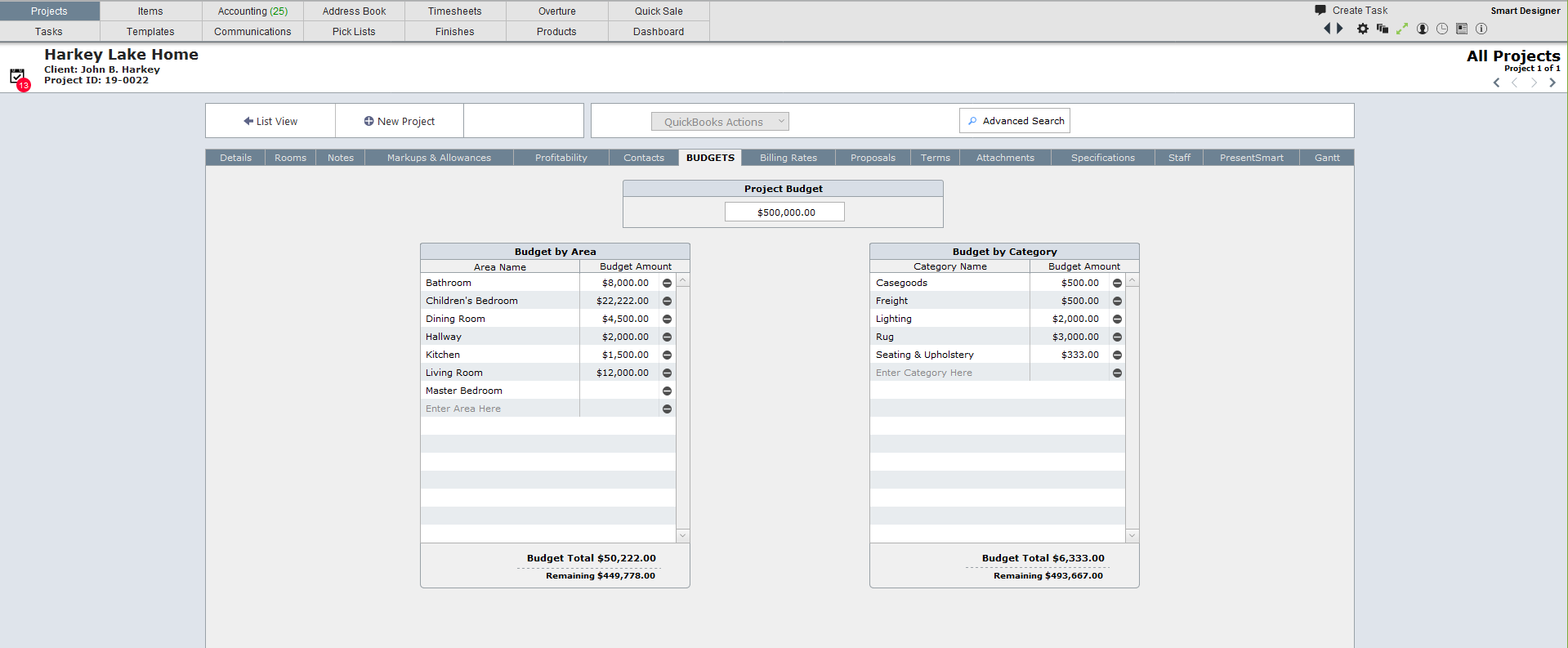Click the info circle icon

1481,29
